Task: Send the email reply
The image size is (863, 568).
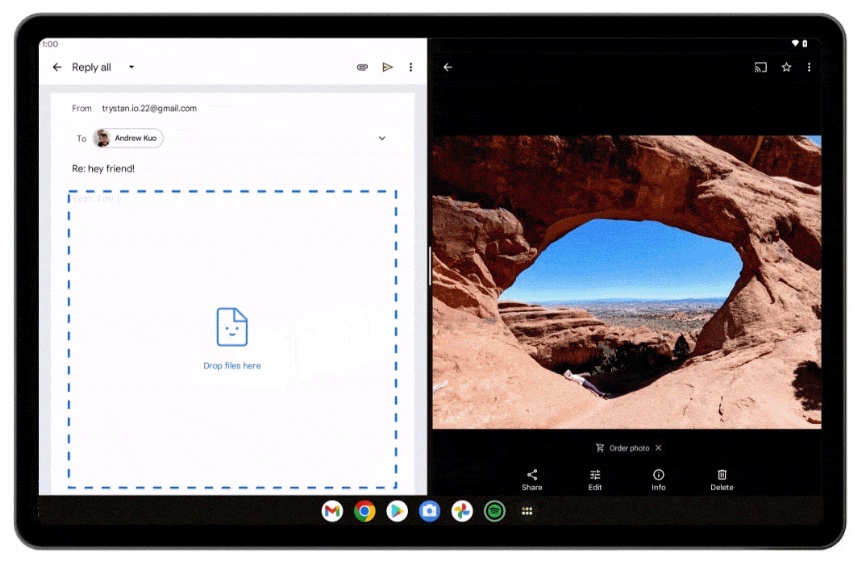Action: click(387, 67)
